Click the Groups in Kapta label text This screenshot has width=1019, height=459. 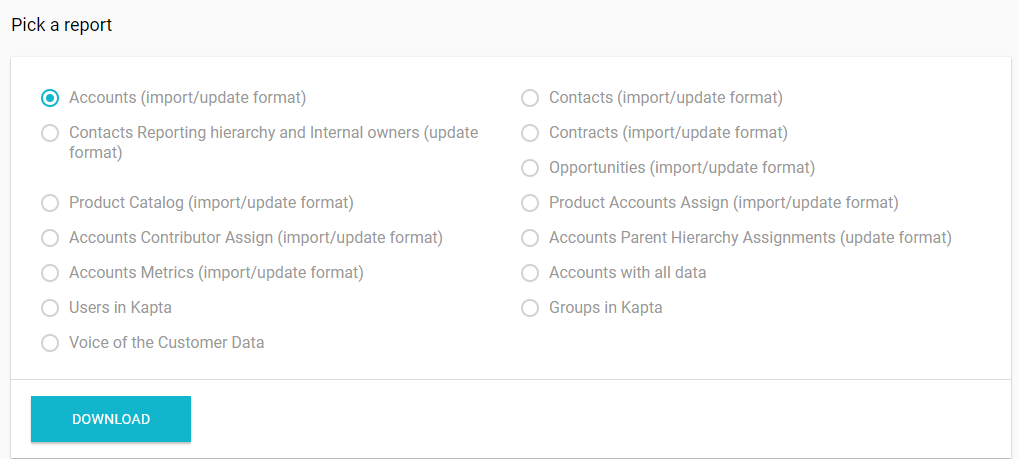click(x=605, y=308)
